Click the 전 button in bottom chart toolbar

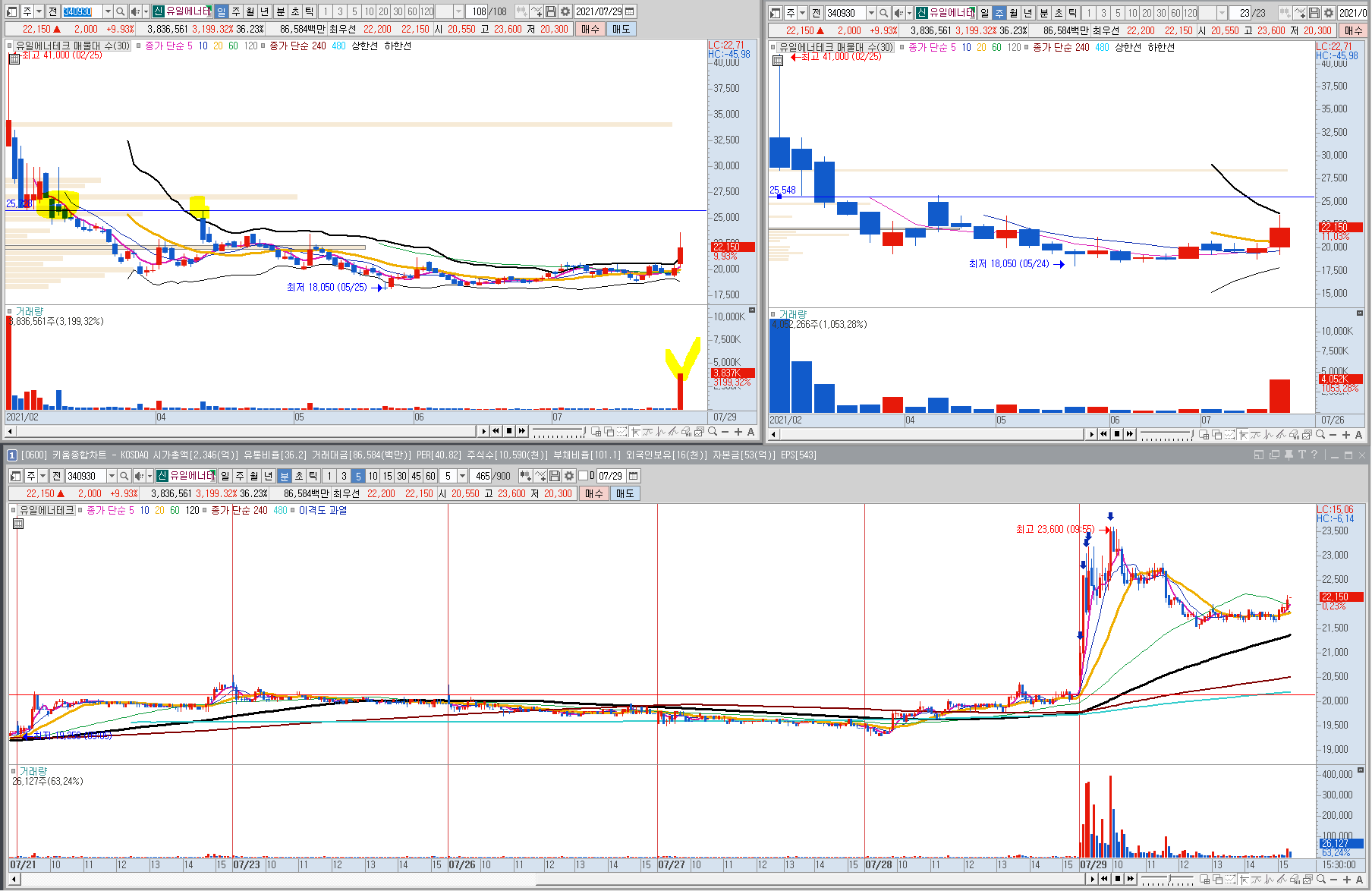point(56,476)
